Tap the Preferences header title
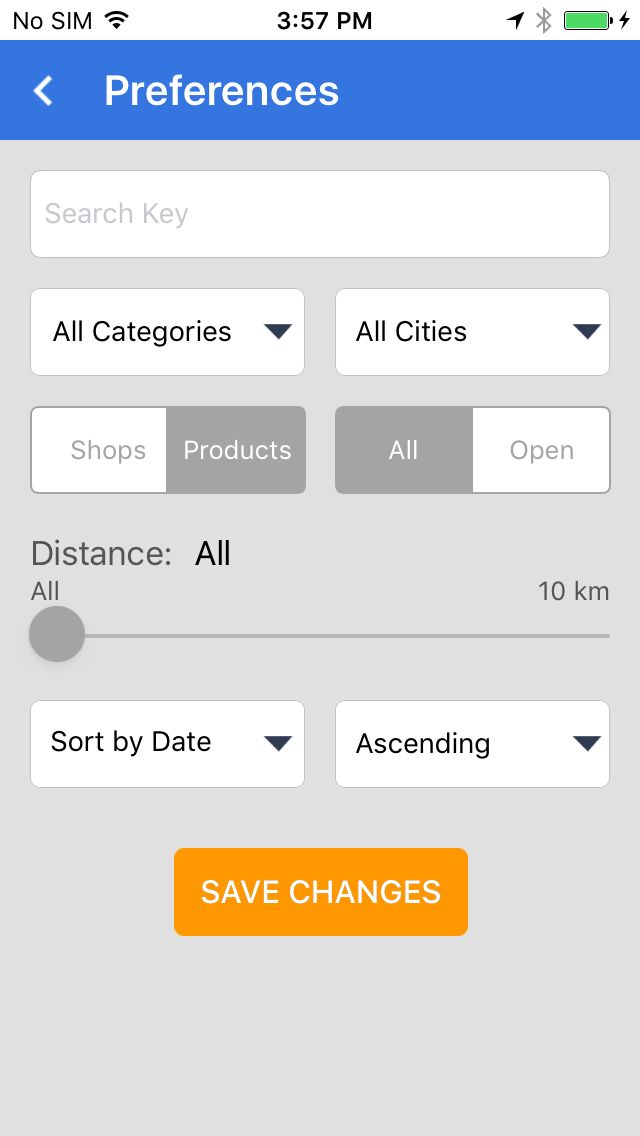This screenshot has height=1136, width=640. [221, 91]
